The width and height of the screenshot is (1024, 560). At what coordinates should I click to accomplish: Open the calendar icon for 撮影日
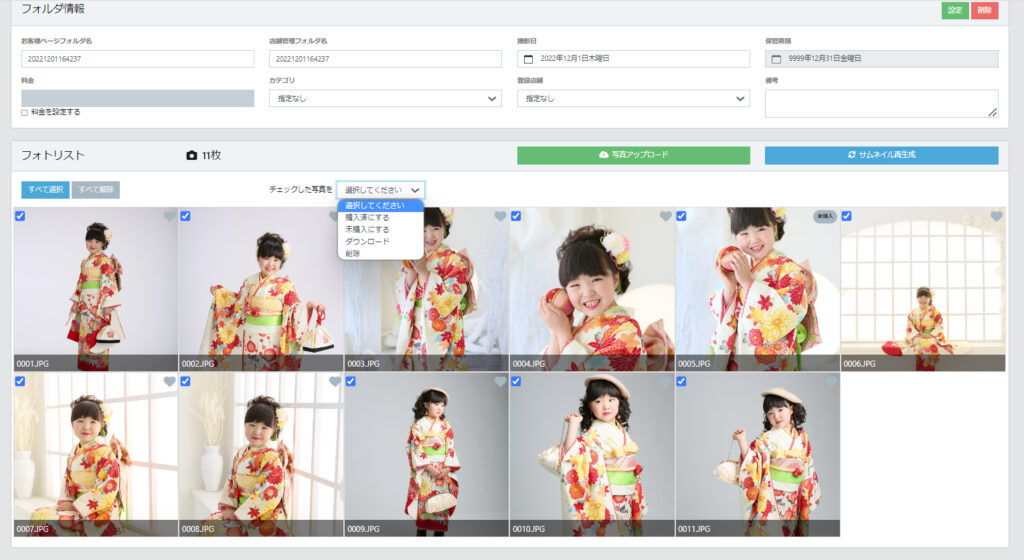tap(528, 59)
